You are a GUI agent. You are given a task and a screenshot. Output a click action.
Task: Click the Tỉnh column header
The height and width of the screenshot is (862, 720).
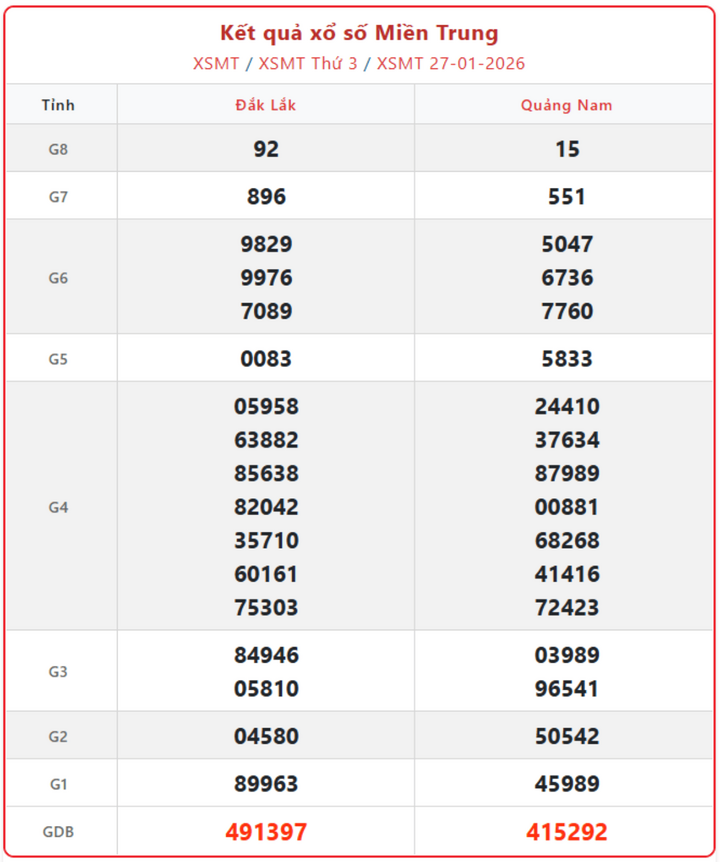point(58,105)
